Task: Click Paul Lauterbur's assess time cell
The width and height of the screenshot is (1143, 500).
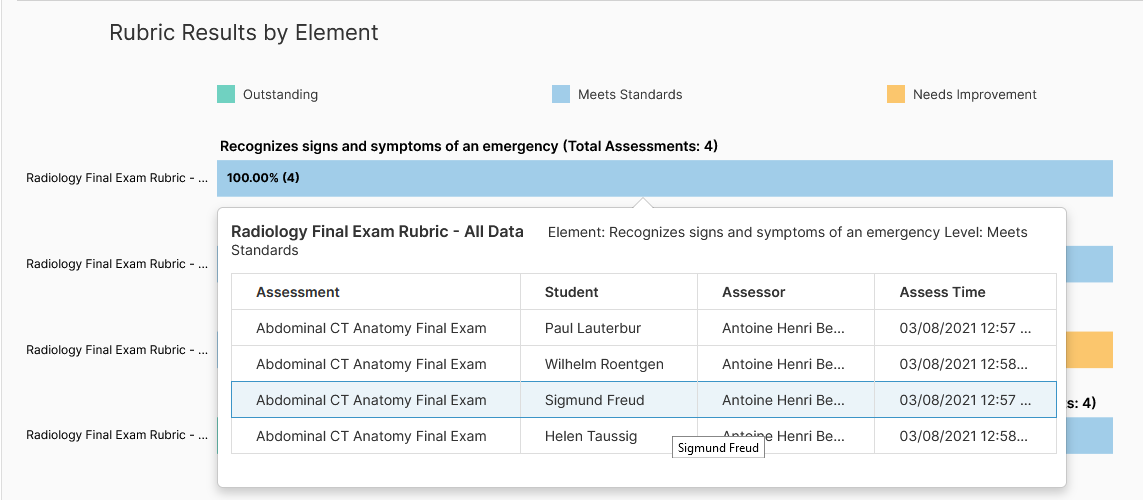Action: 964,328
